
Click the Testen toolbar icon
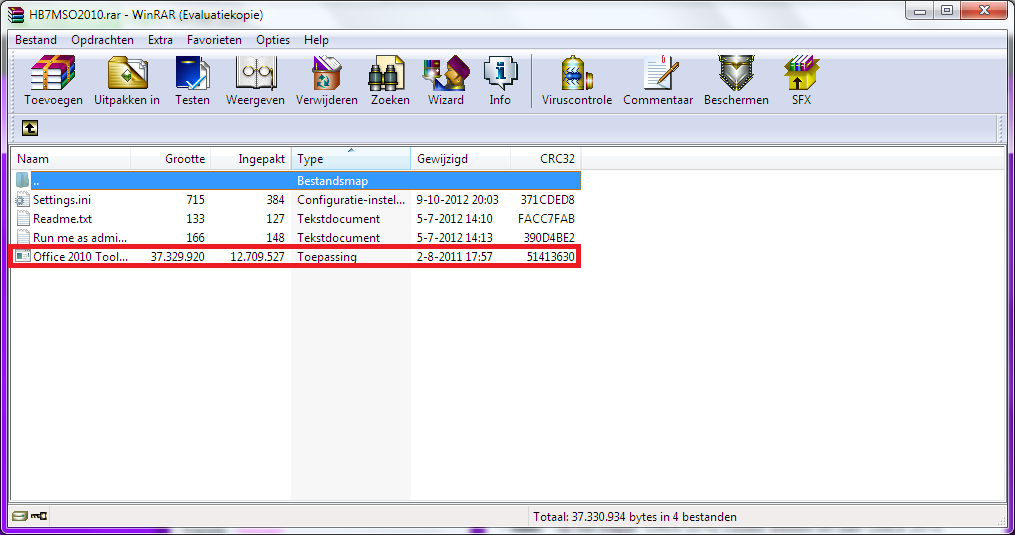point(192,73)
